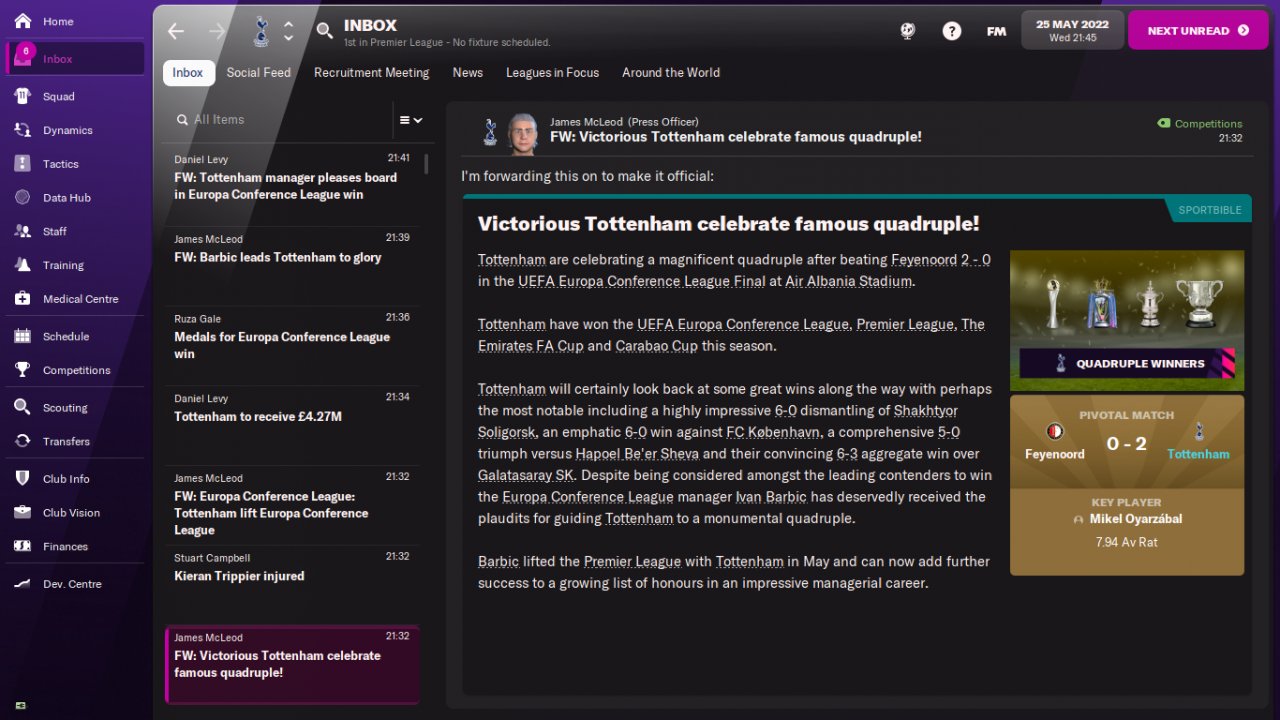Open the Home sidebar icon
This screenshot has height=720, width=1280.
pos(22,21)
